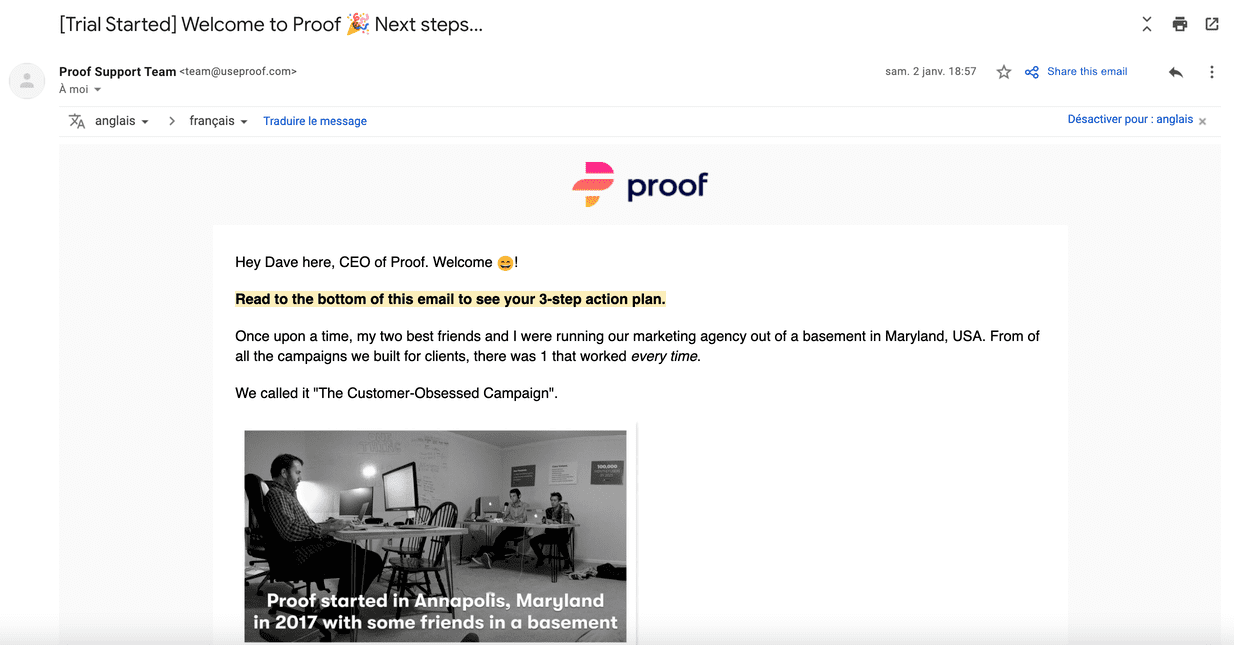
Task: Print this email with the printer icon
Action: [1180, 25]
